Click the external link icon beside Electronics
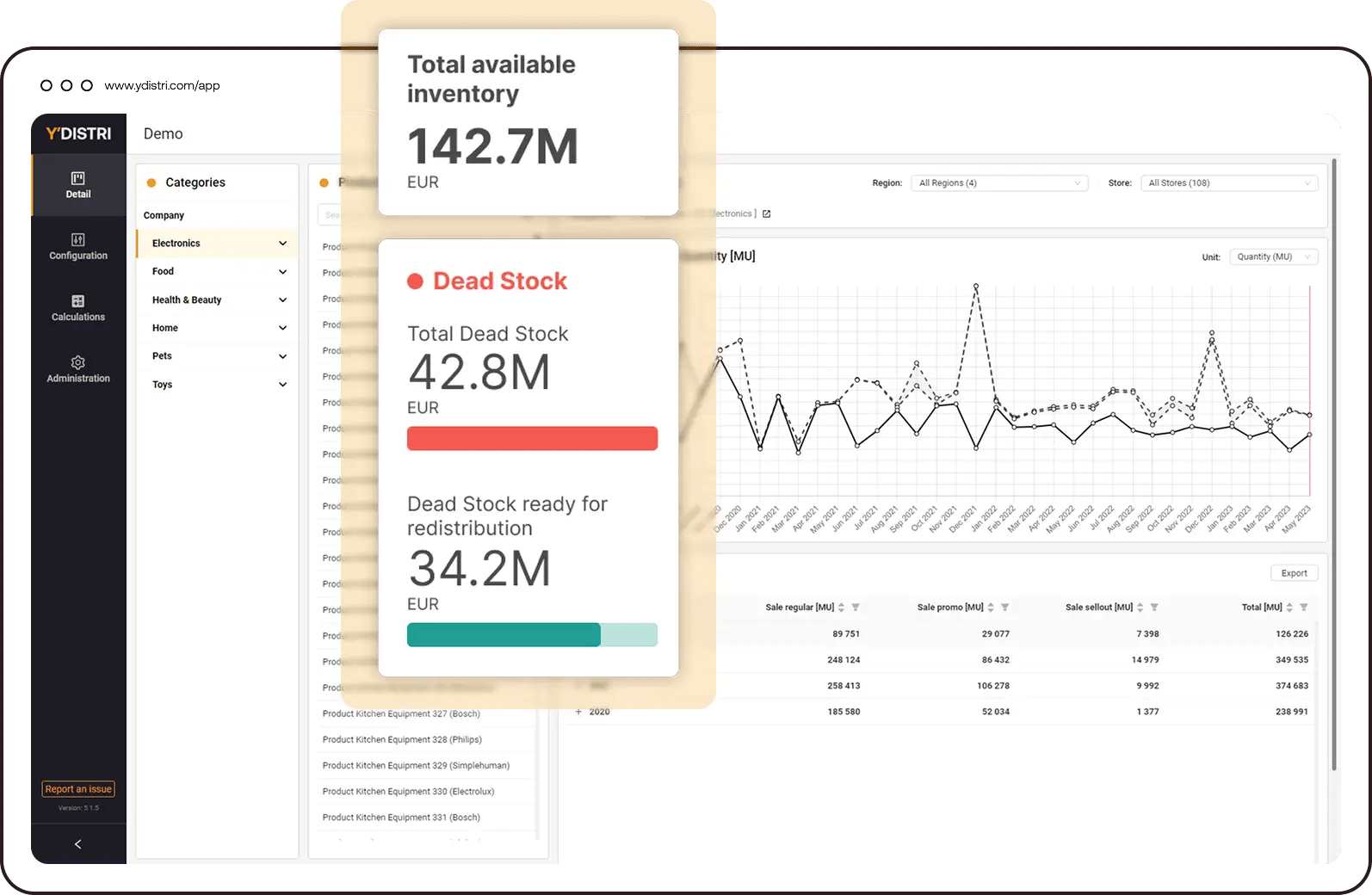Viewport: 1372px width, 895px height. pos(766,214)
